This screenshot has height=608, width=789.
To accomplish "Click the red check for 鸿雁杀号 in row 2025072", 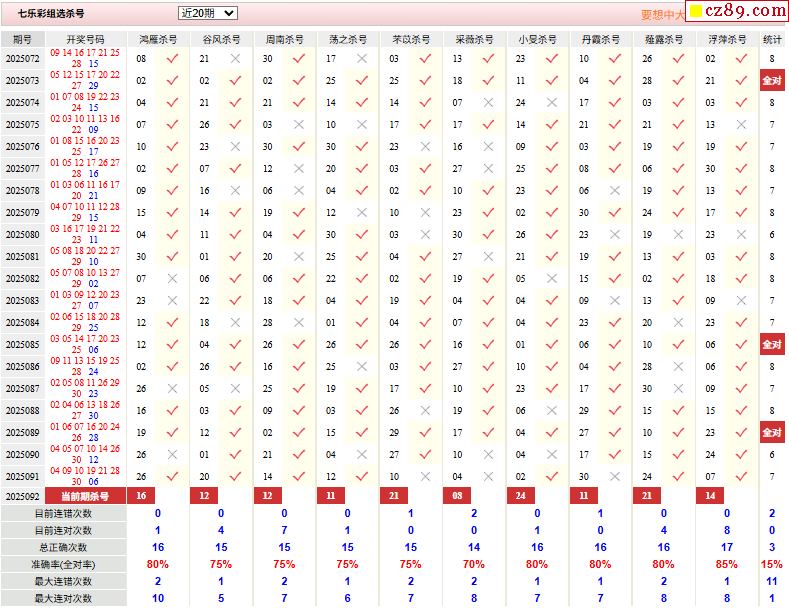I will 172,58.
